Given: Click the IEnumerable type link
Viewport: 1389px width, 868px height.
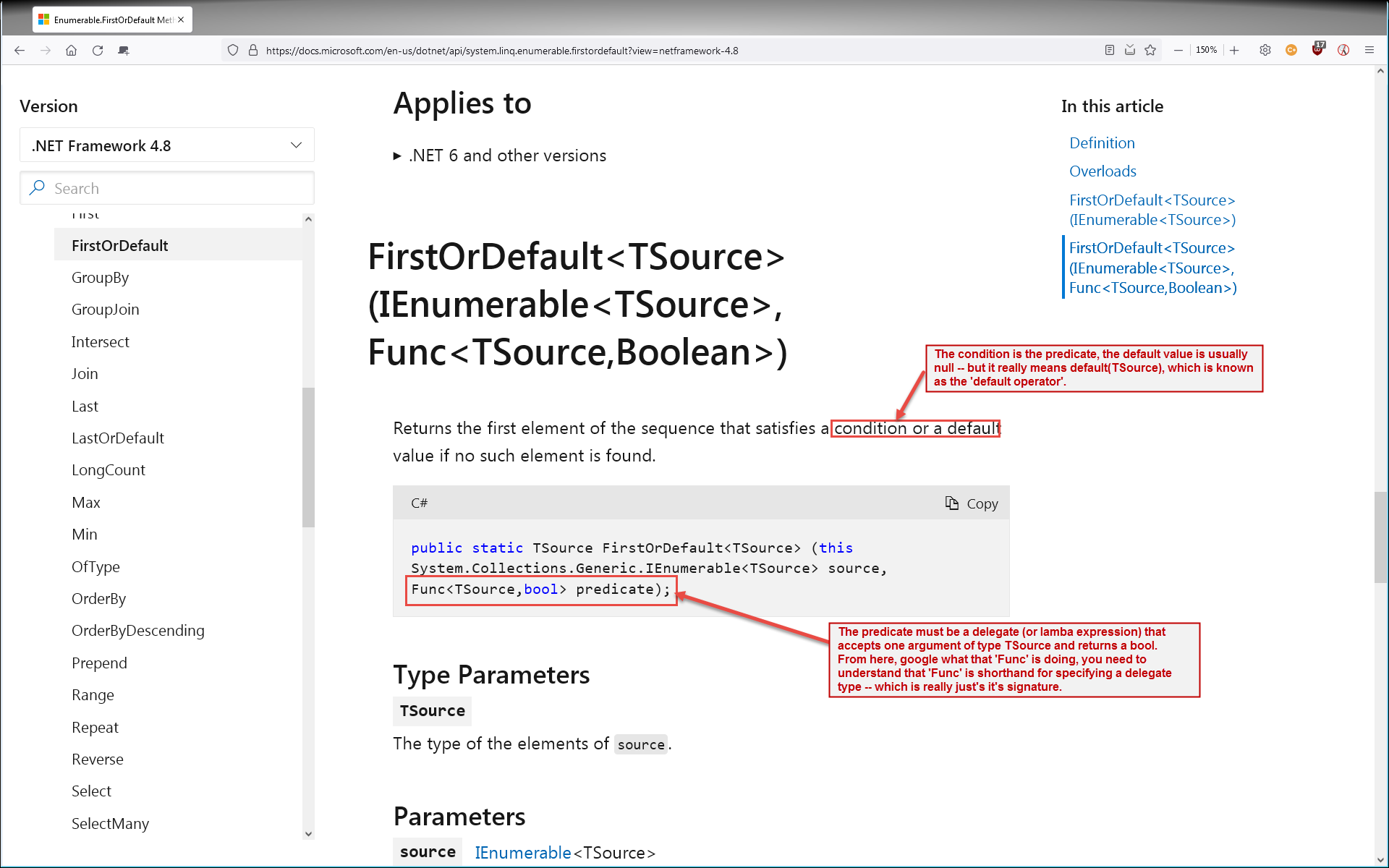Looking at the screenshot, I should [x=522, y=853].
